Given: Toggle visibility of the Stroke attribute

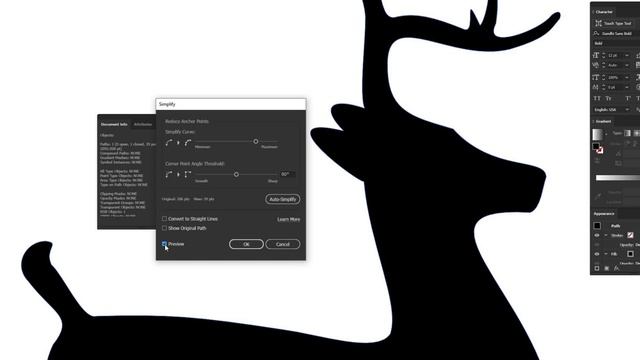Looking at the screenshot, I should pyautogui.click(x=597, y=236).
